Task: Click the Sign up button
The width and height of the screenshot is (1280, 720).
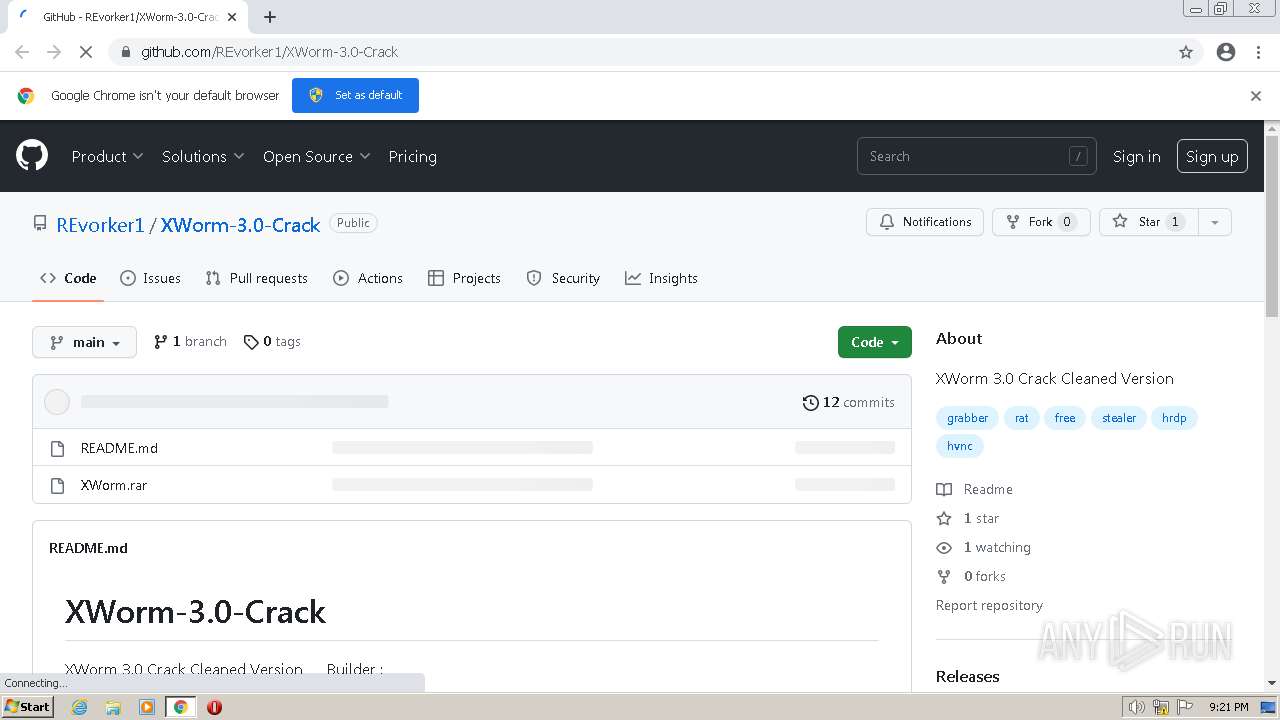Action: (x=1212, y=156)
